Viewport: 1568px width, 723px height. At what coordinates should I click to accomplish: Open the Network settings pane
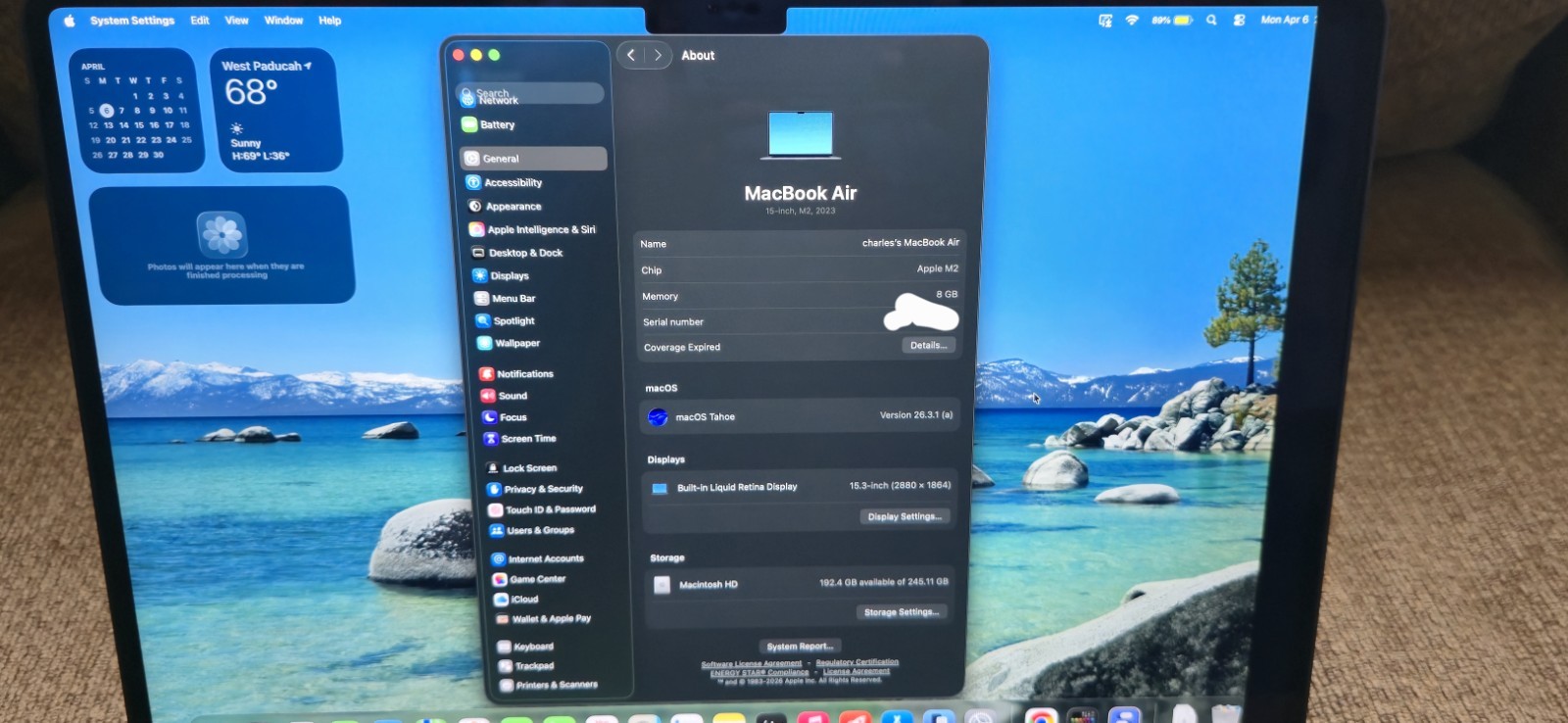[x=498, y=101]
